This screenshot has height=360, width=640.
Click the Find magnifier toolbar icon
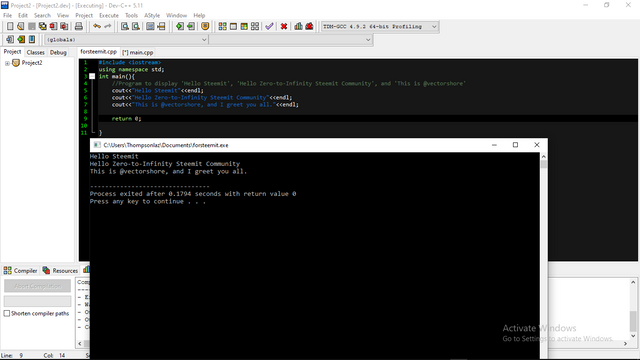click(x=125, y=27)
